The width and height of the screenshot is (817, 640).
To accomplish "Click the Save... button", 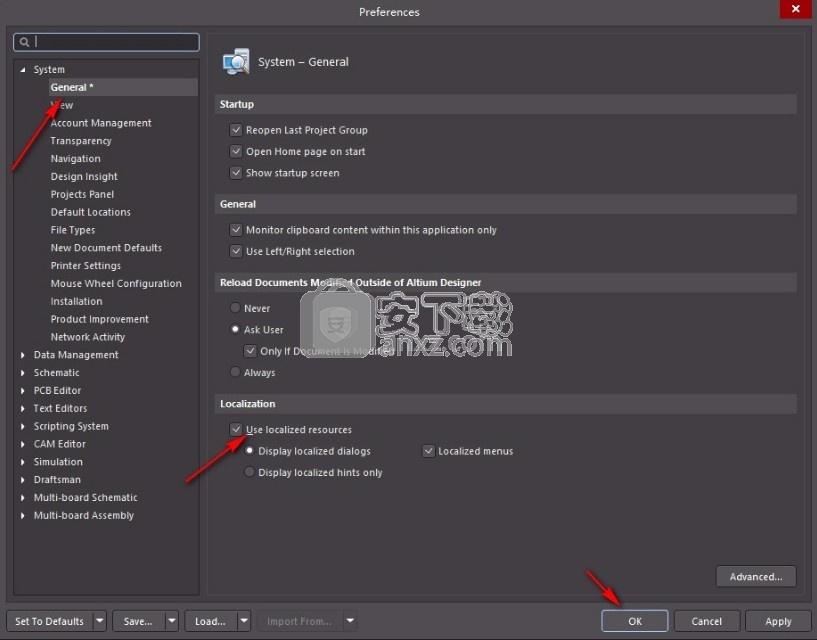I will click(x=139, y=621).
